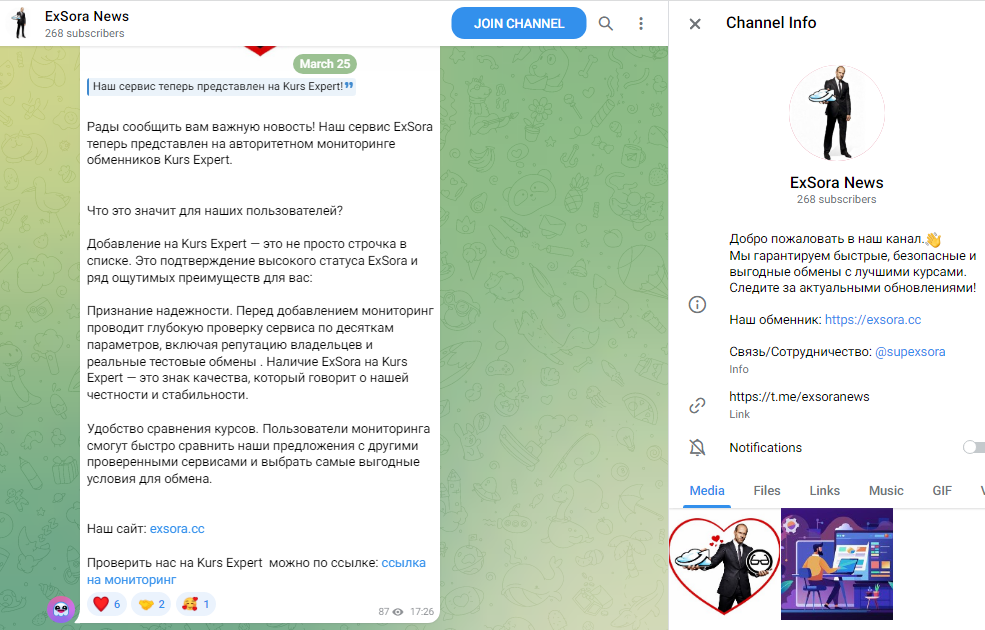Screen dimensions: 985x630
Task: Click 'Что это значит для наших пользователей?' line
Action: (x=215, y=211)
